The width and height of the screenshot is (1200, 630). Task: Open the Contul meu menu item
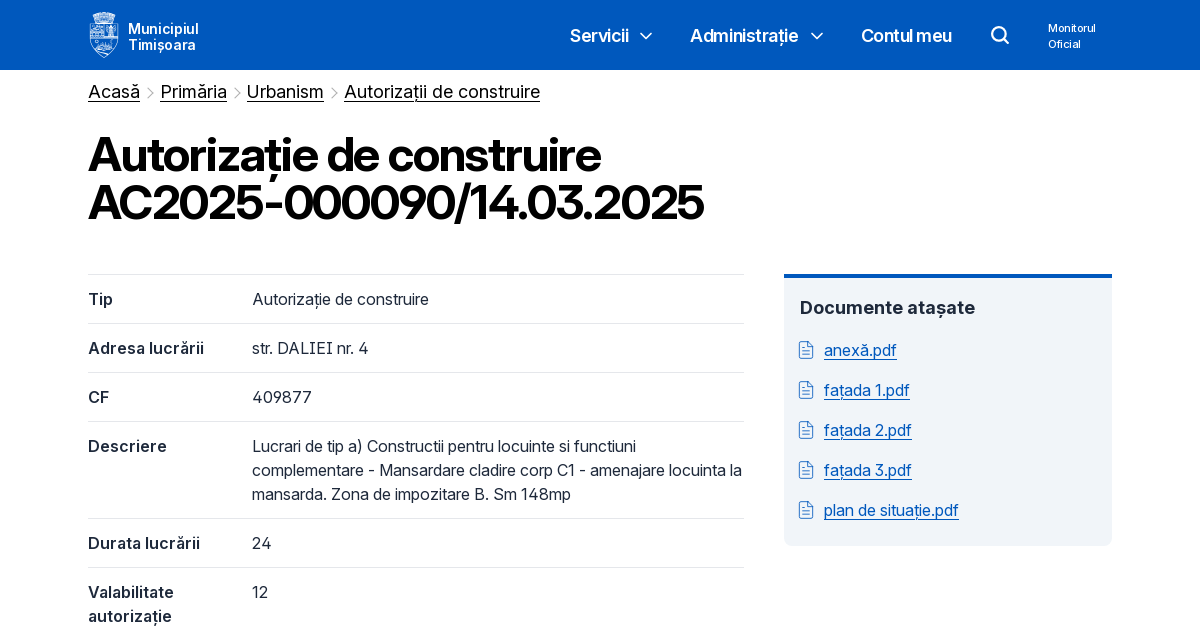(906, 35)
